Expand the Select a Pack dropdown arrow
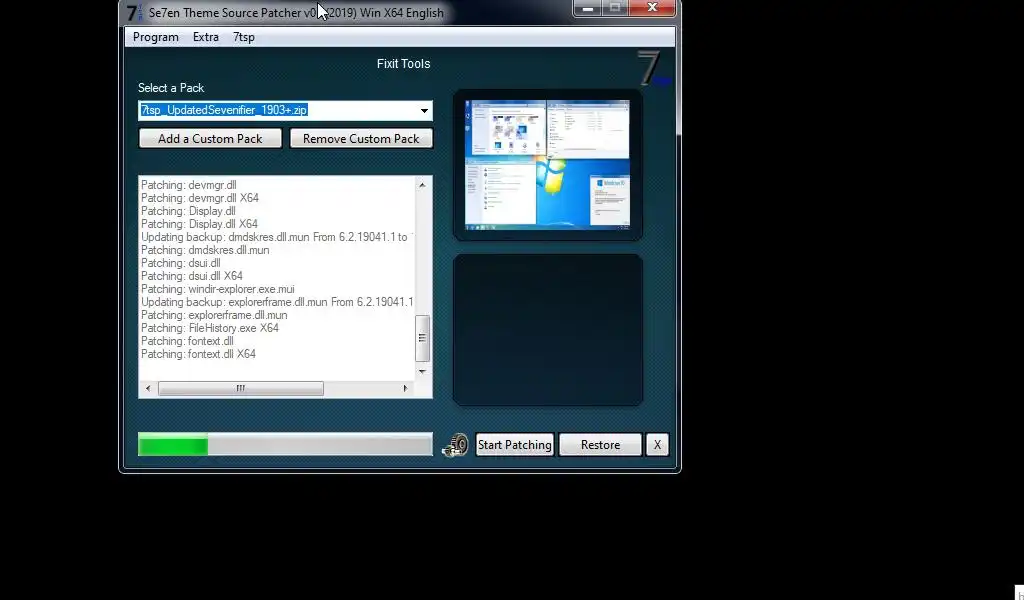This screenshot has width=1024, height=600. click(424, 110)
